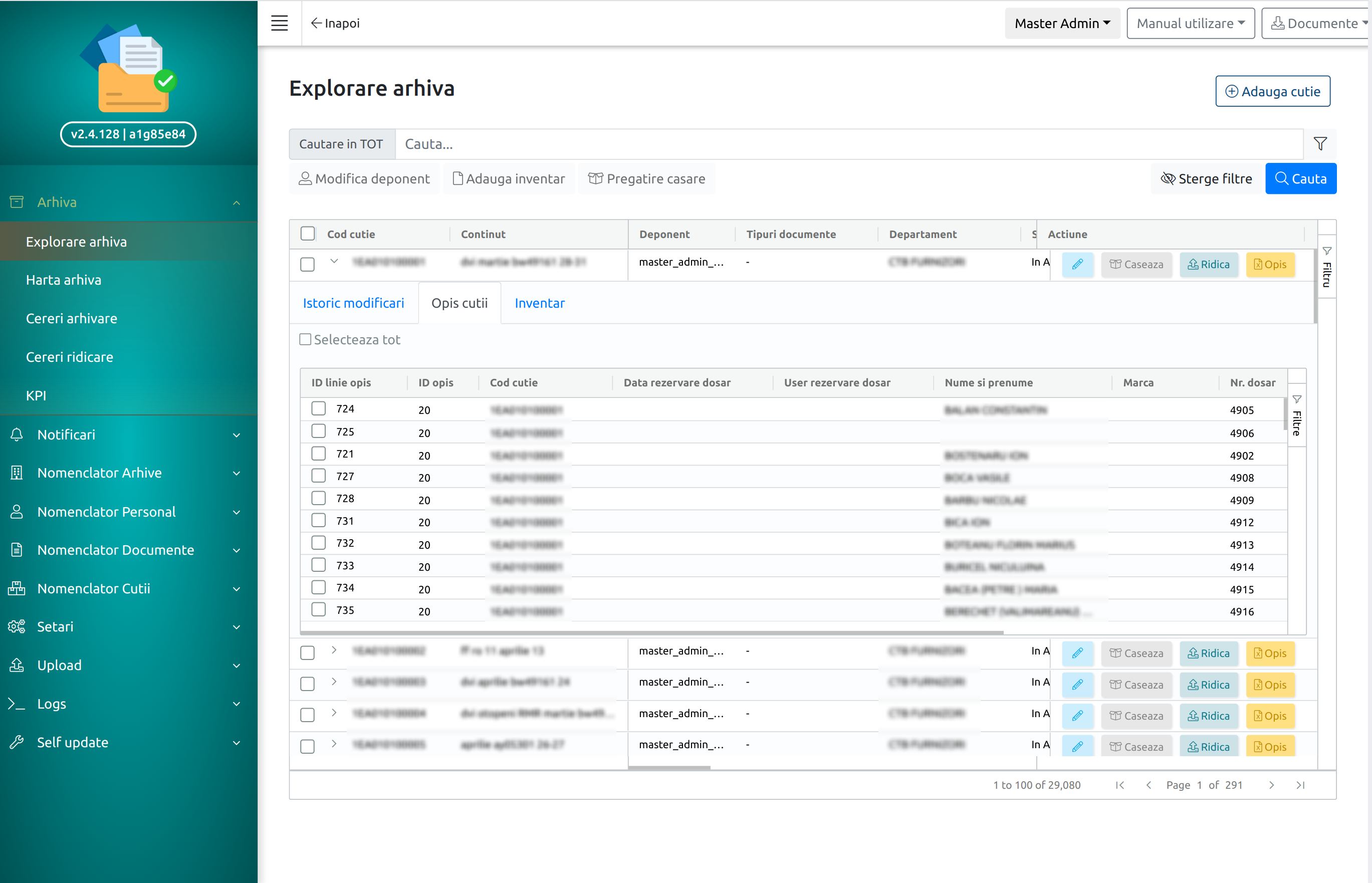Open the Inventar tab
The image size is (1372, 883).
(539, 303)
